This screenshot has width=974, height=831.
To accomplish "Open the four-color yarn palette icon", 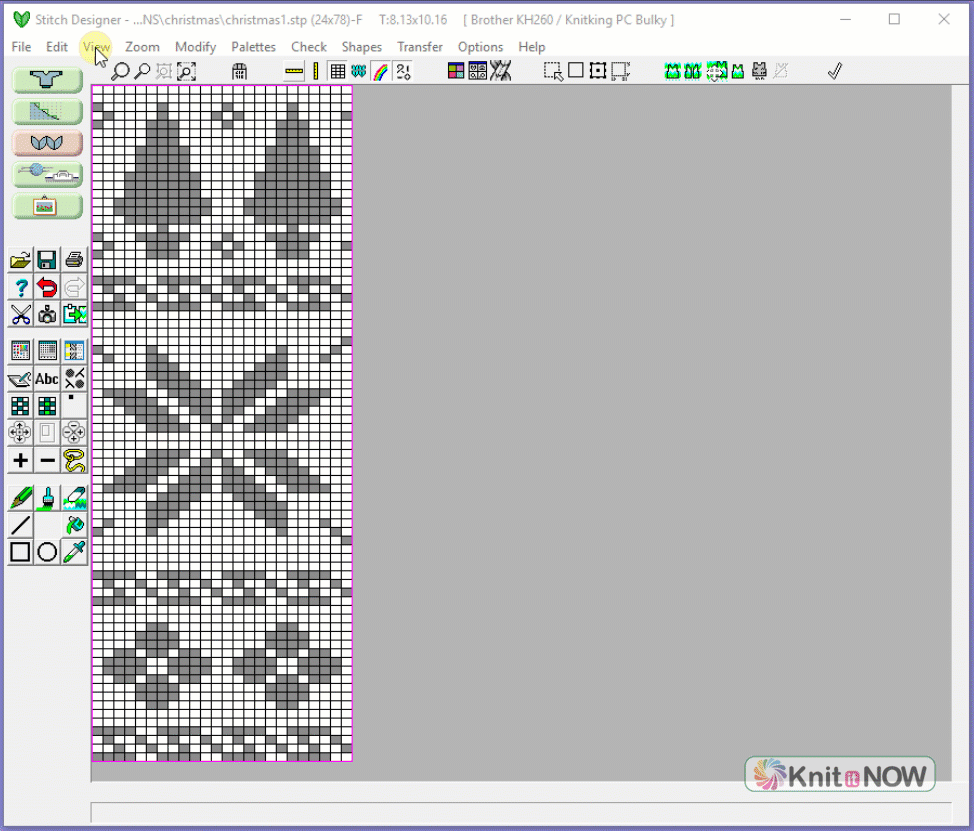I will pyautogui.click(x=456, y=71).
